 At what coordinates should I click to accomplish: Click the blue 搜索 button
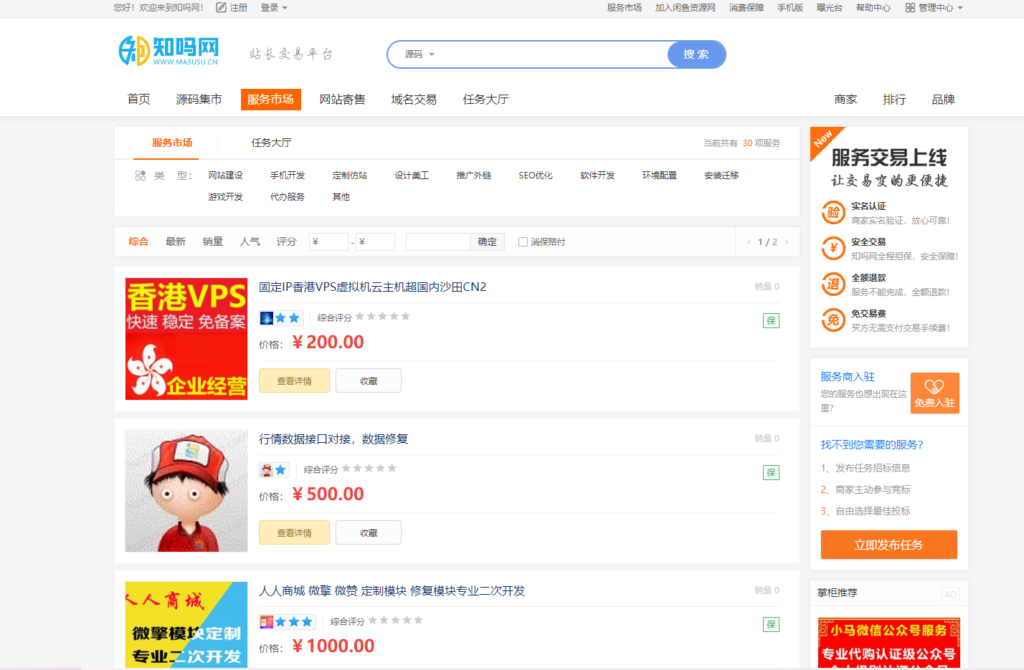click(696, 54)
